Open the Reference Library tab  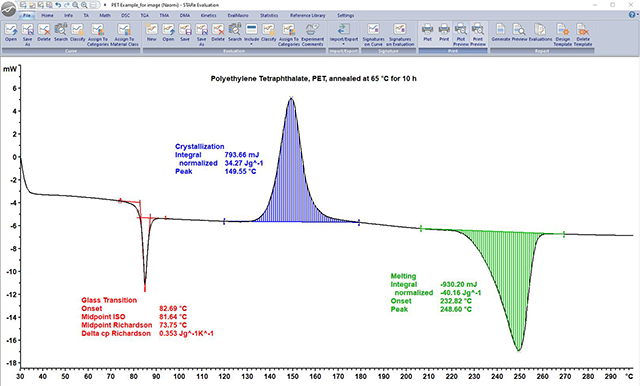308,16
